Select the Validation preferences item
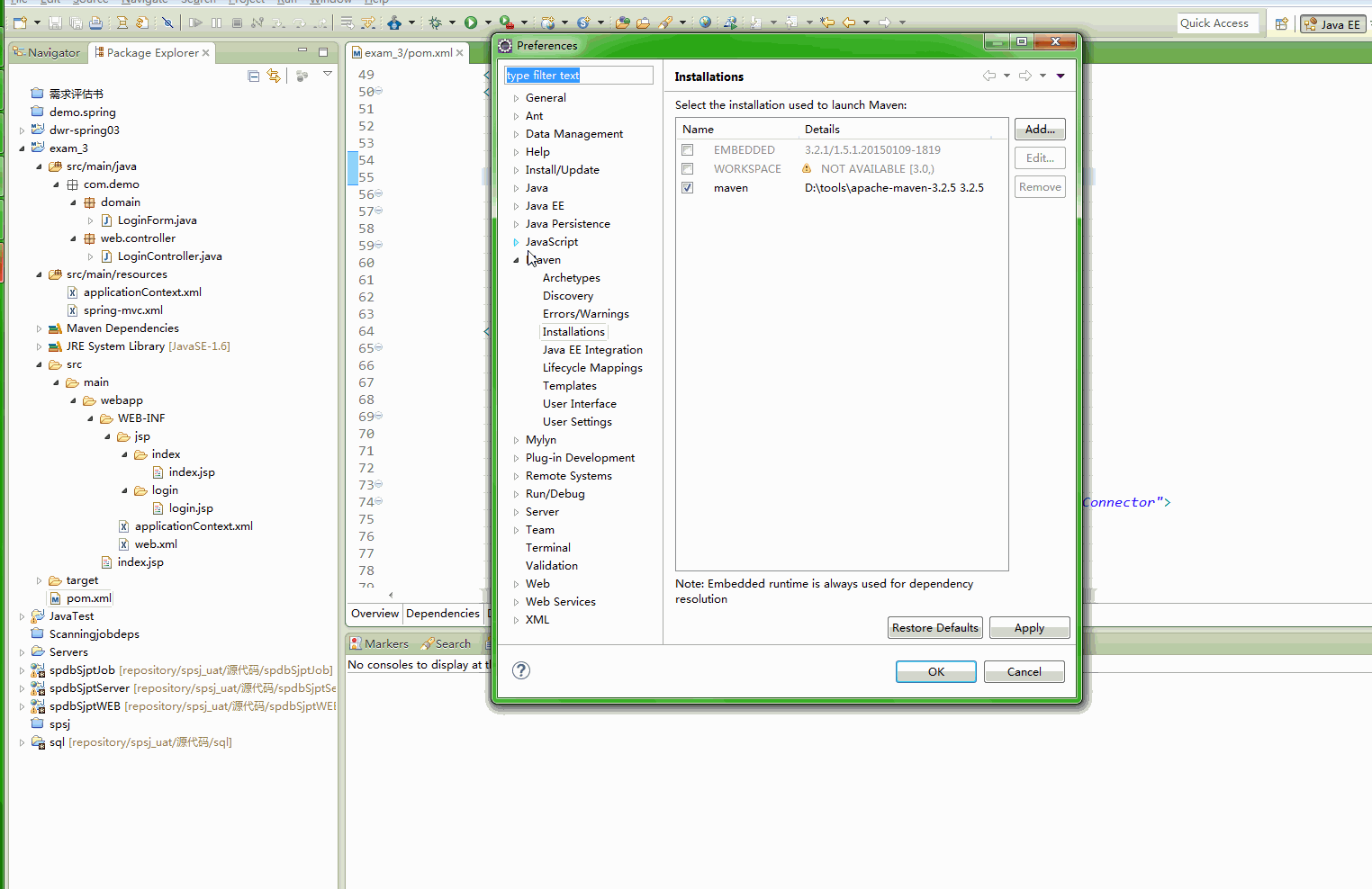Image resolution: width=1372 pixels, height=889 pixels. [552, 566]
